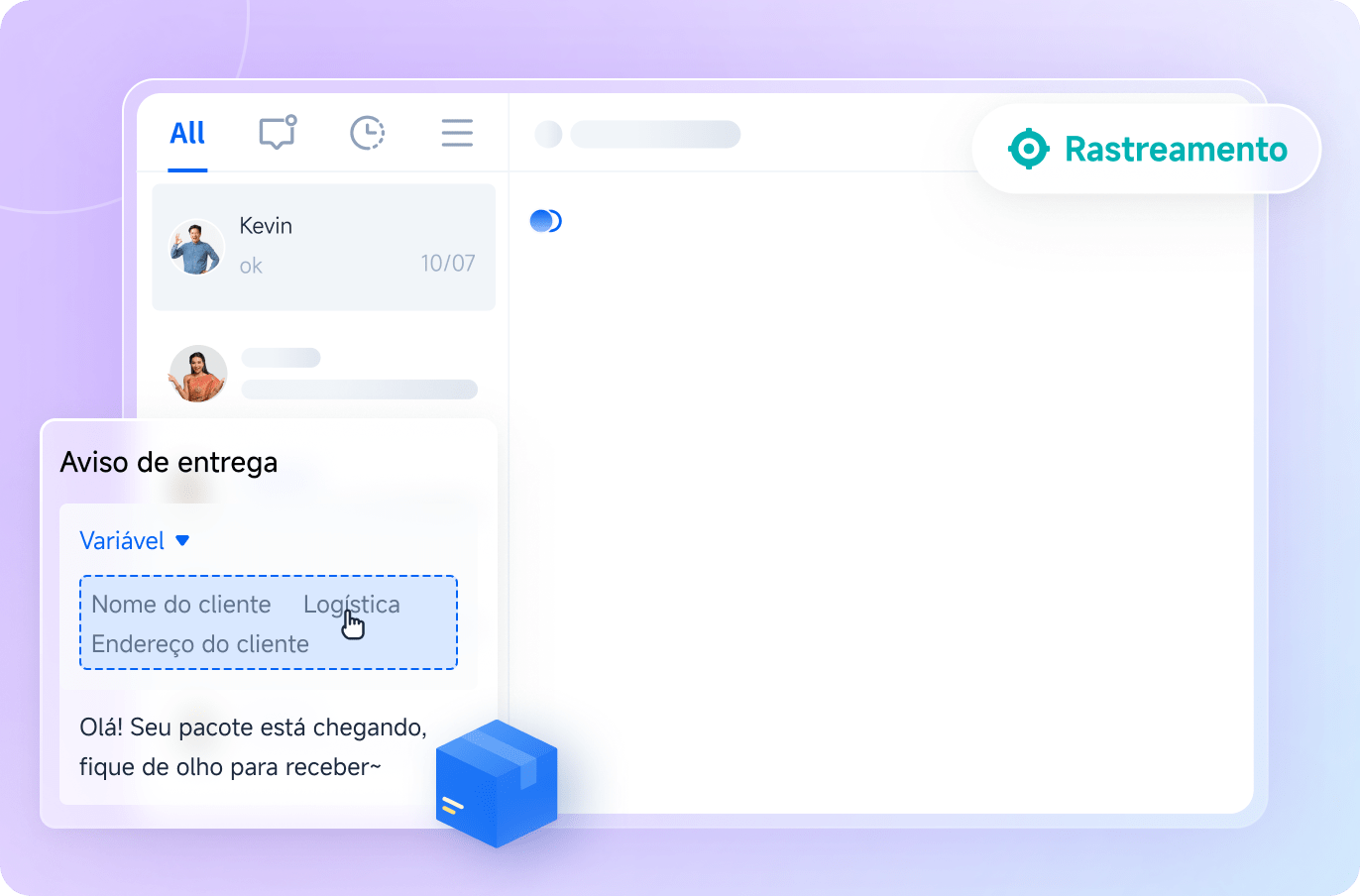The height and width of the screenshot is (896, 1360).
Task: Select Endereço do cliente variable
Action: pos(200,644)
